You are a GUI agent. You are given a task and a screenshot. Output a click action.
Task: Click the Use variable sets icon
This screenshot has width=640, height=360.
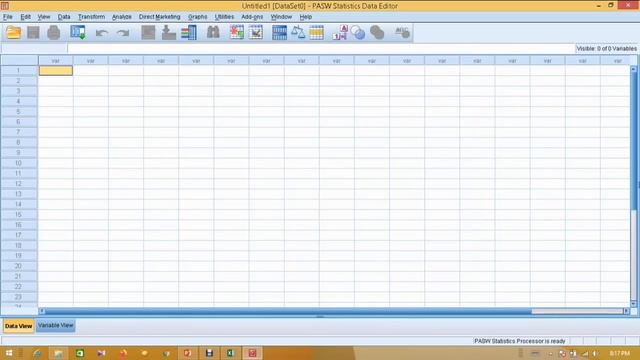point(358,33)
